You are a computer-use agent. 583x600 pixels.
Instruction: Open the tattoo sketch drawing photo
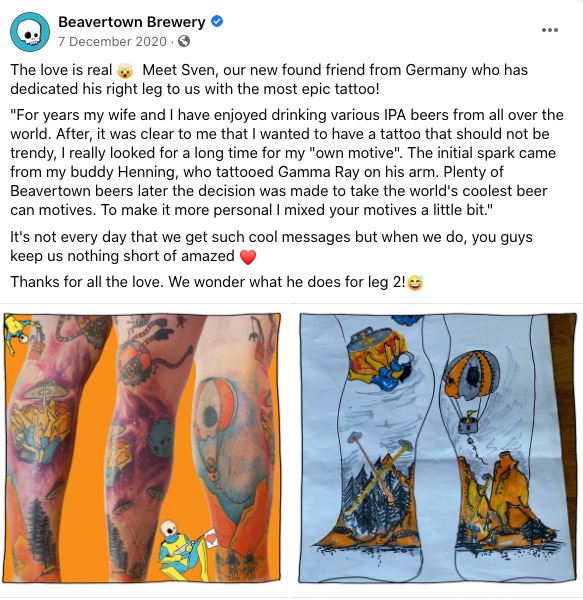tap(438, 448)
